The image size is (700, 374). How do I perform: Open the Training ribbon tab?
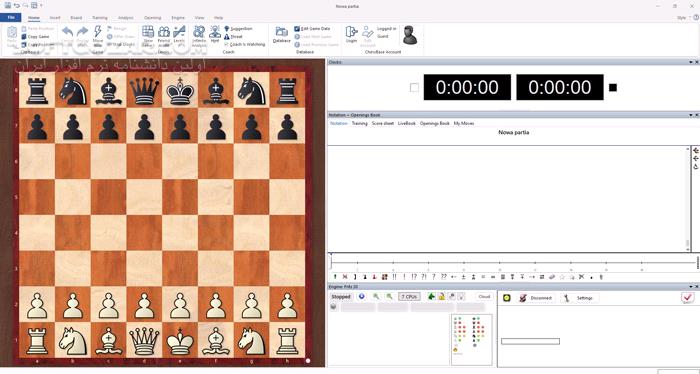[x=100, y=18]
